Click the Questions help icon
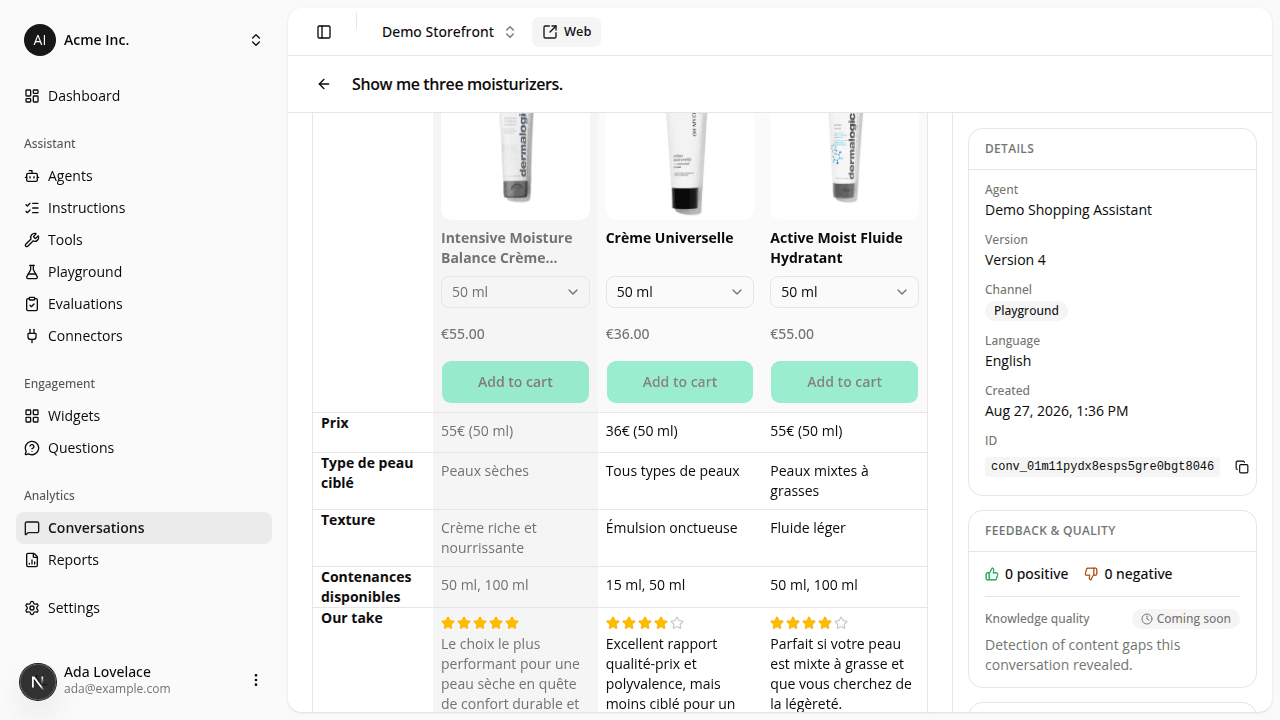This screenshot has width=1280, height=720. [32, 448]
